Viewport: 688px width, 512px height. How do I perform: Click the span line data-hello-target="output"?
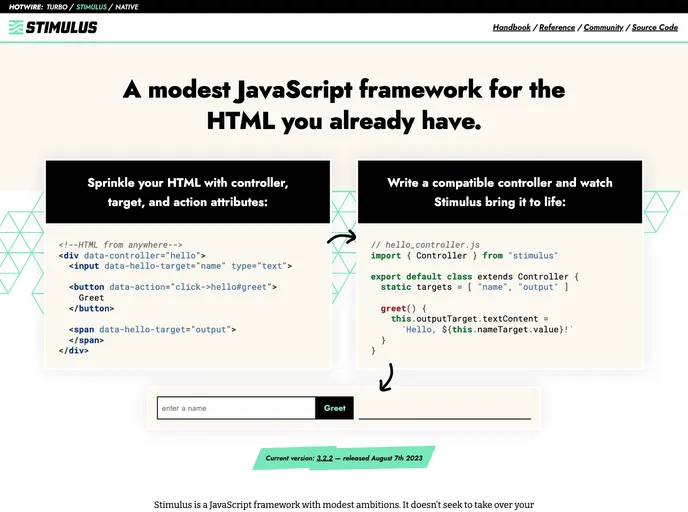152,329
